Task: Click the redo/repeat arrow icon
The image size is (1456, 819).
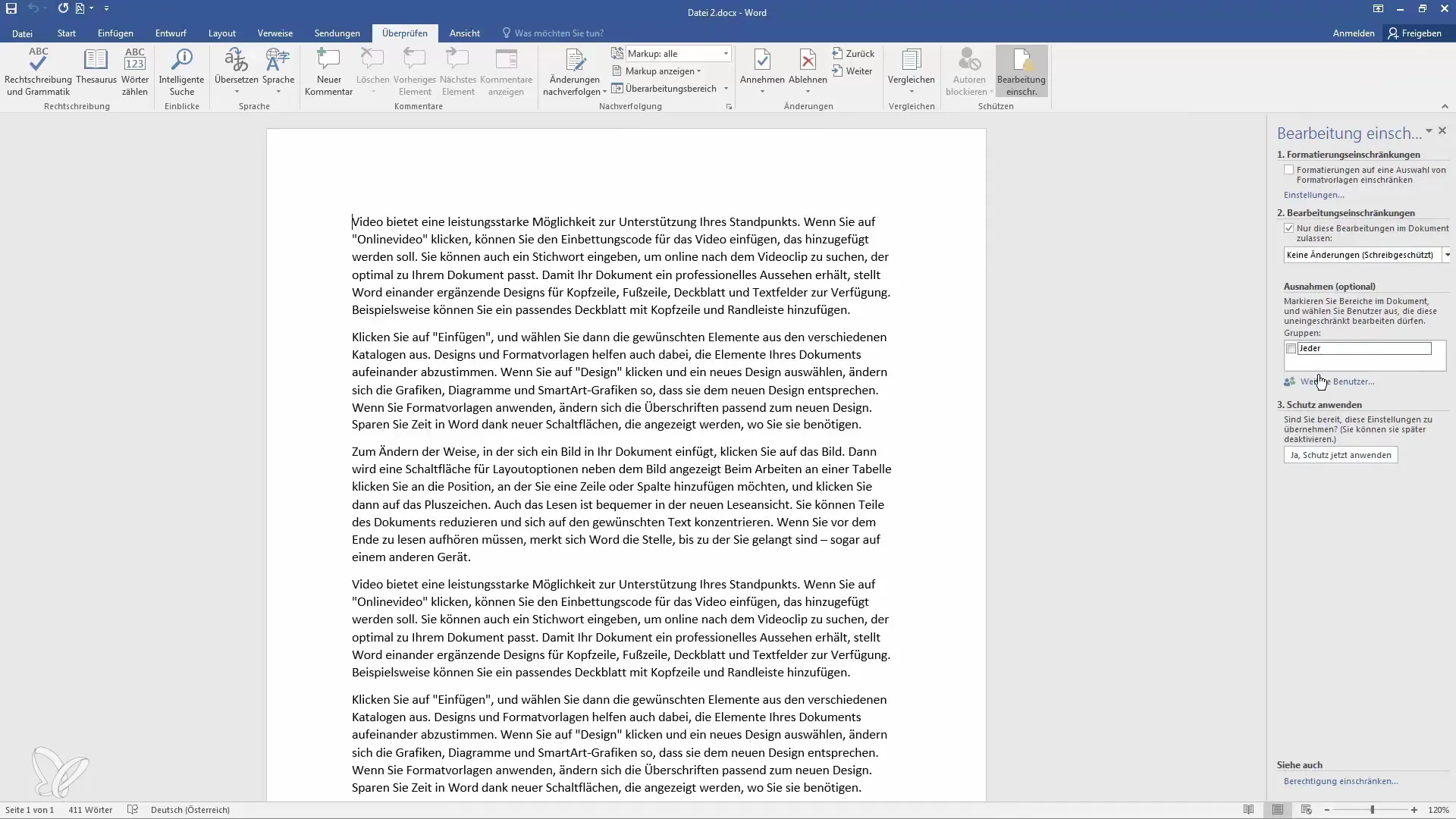Action: (63, 8)
